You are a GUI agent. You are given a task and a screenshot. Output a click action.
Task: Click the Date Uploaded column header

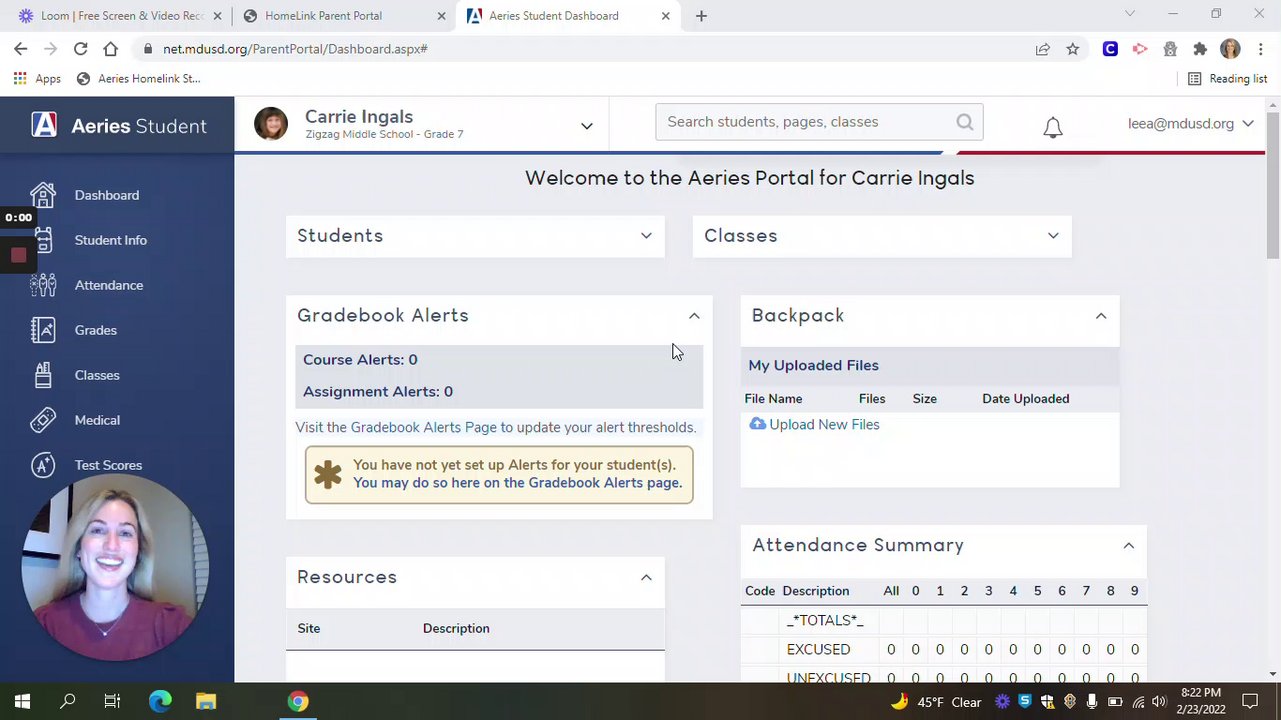click(1025, 398)
